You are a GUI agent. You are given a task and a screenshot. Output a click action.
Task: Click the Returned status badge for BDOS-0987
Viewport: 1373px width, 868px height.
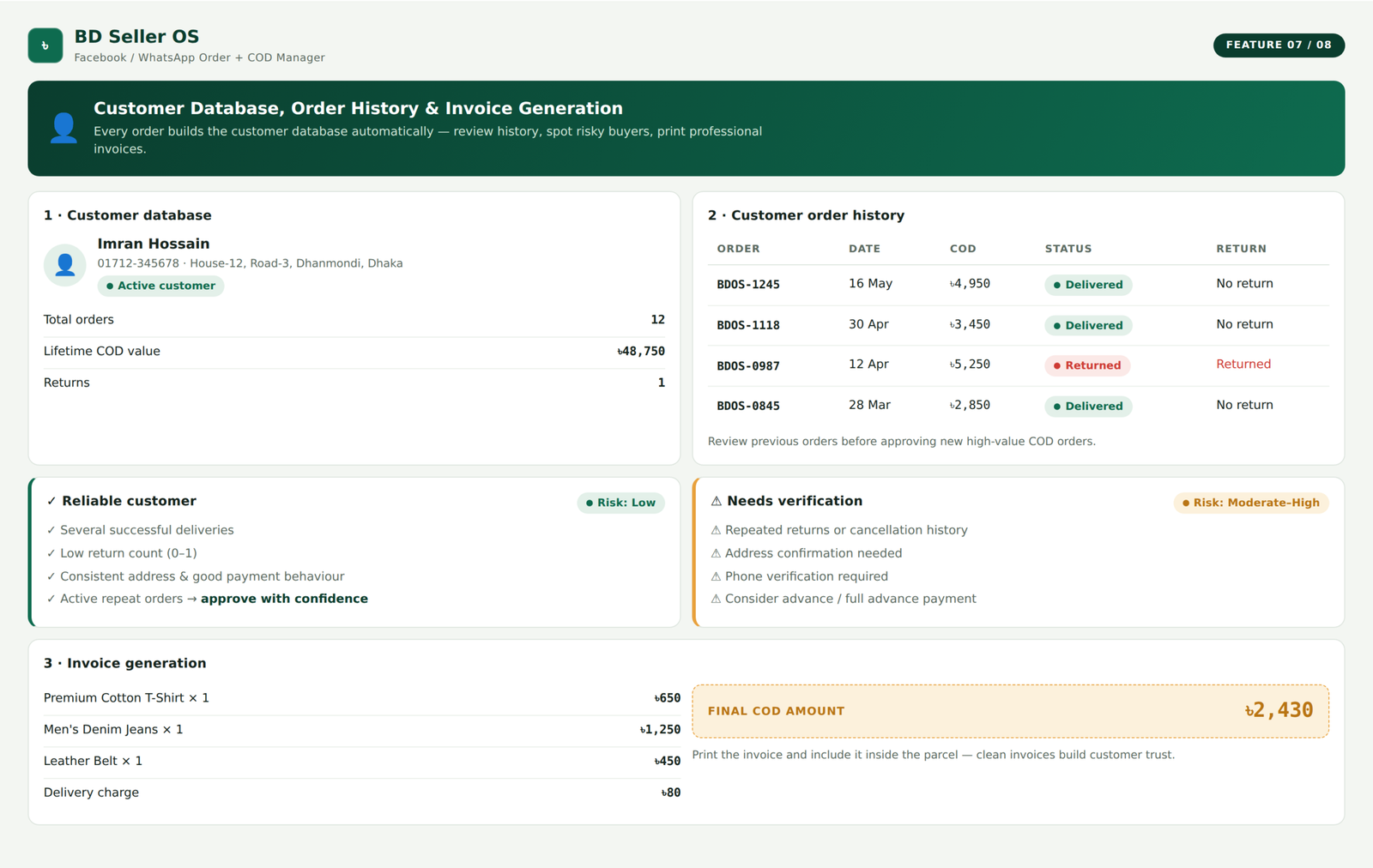(1087, 365)
